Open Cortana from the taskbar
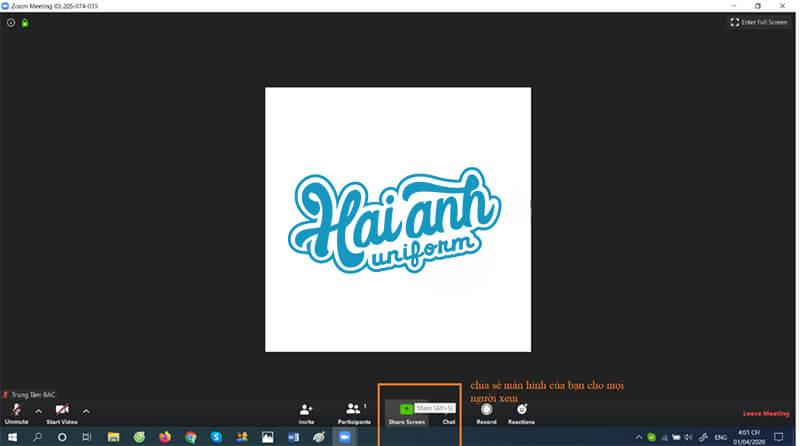 point(62,437)
